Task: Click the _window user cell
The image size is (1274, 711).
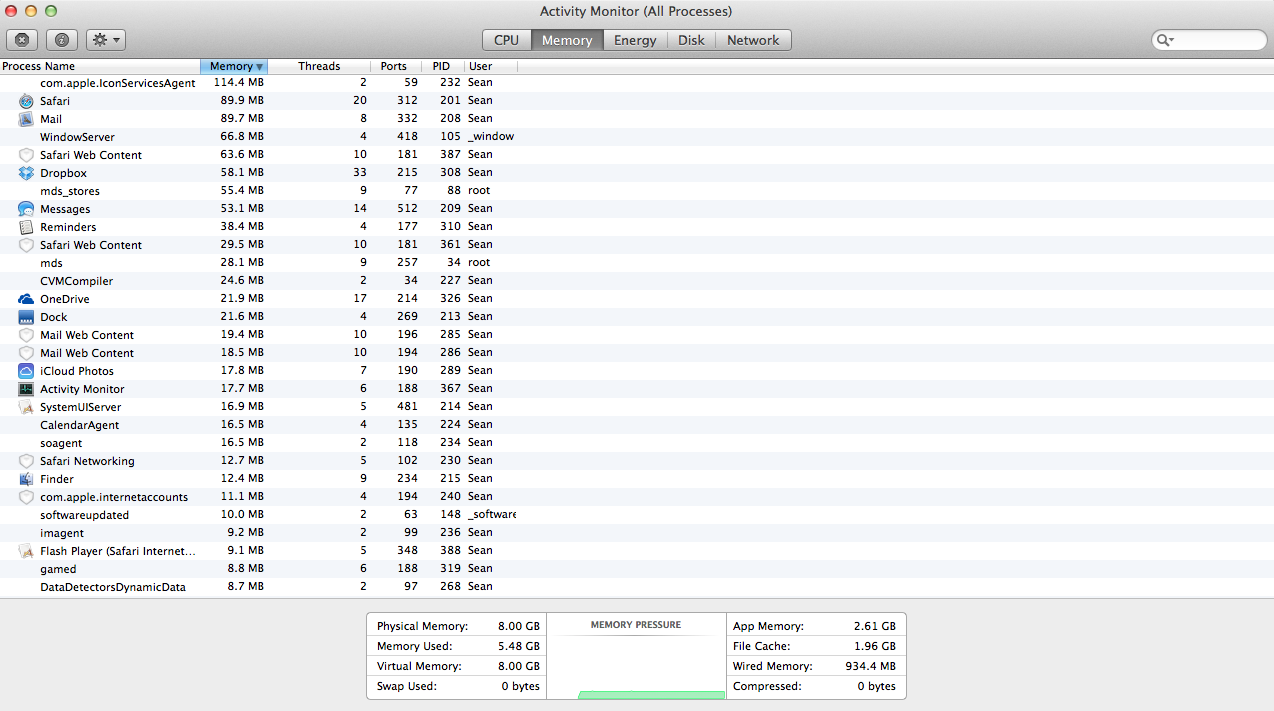Action: coord(491,137)
